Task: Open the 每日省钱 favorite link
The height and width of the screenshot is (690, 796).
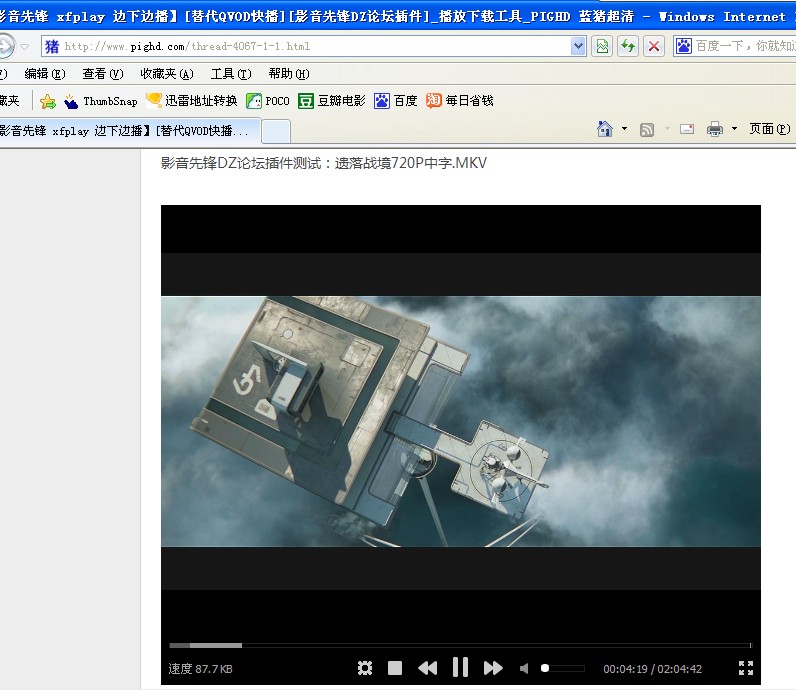Action: 459,101
